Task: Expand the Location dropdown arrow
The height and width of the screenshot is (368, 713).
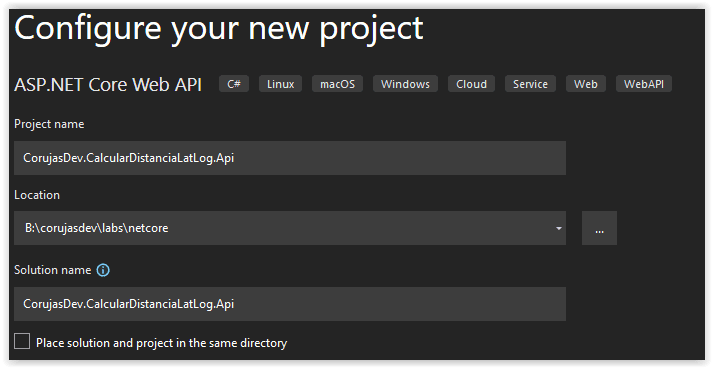Action: coord(559,228)
